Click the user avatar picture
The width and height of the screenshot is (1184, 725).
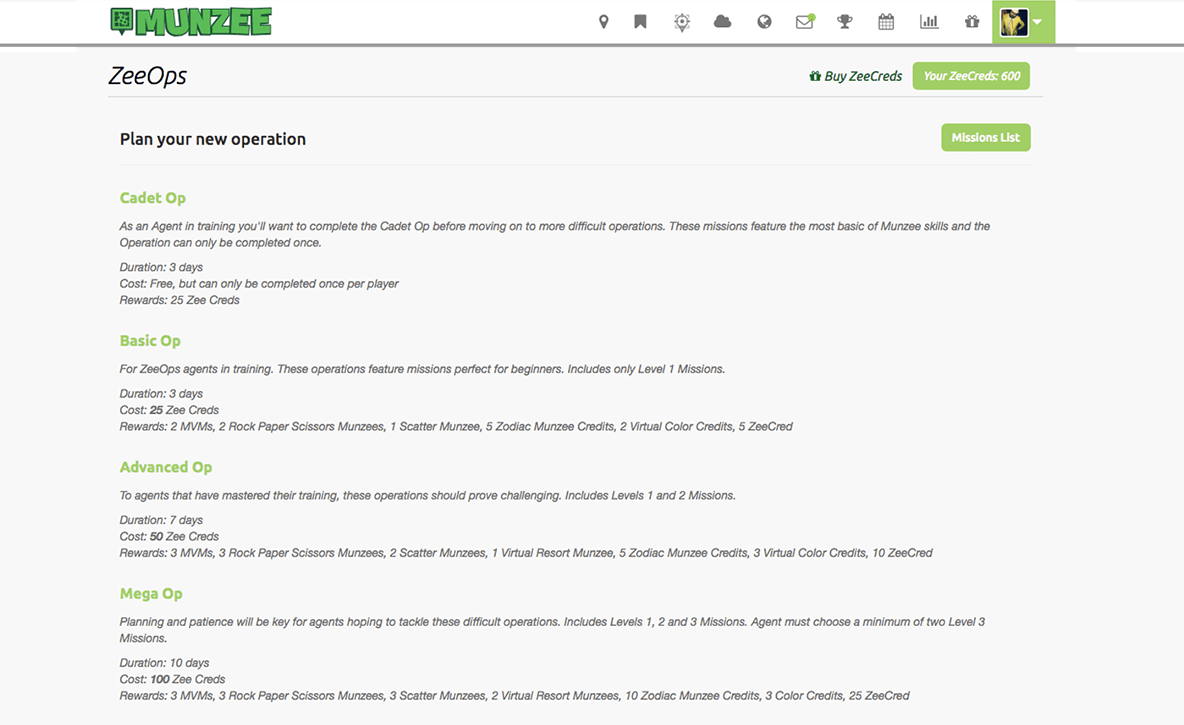click(x=1014, y=23)
